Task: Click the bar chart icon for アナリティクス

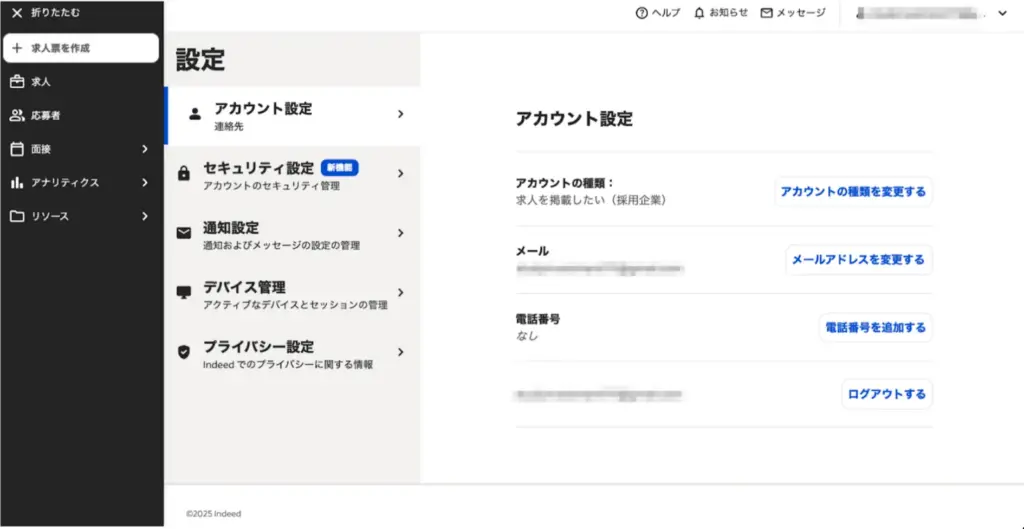Action: click(x=17, y=183)
